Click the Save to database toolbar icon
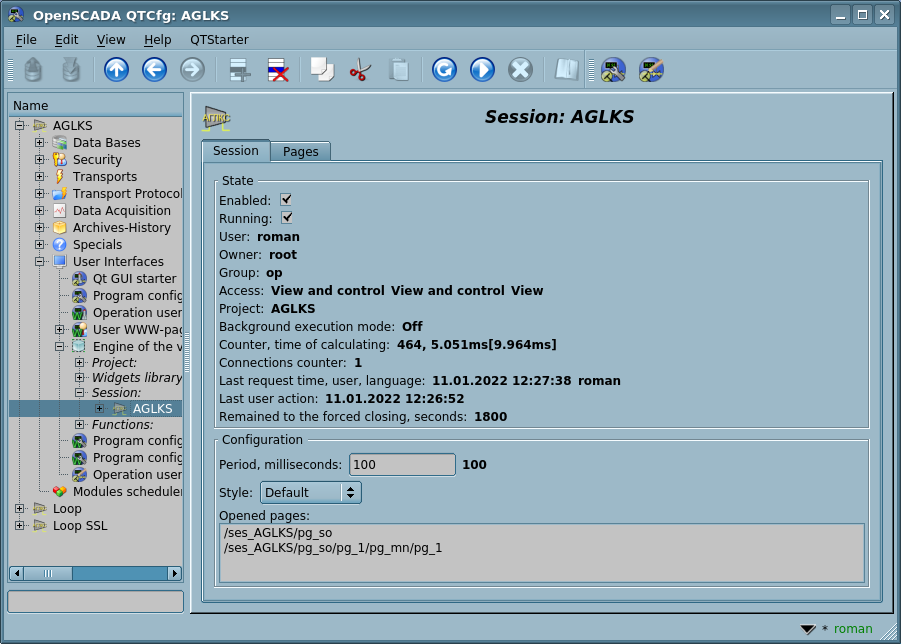 pyautogui.click(x=71, y=70)
